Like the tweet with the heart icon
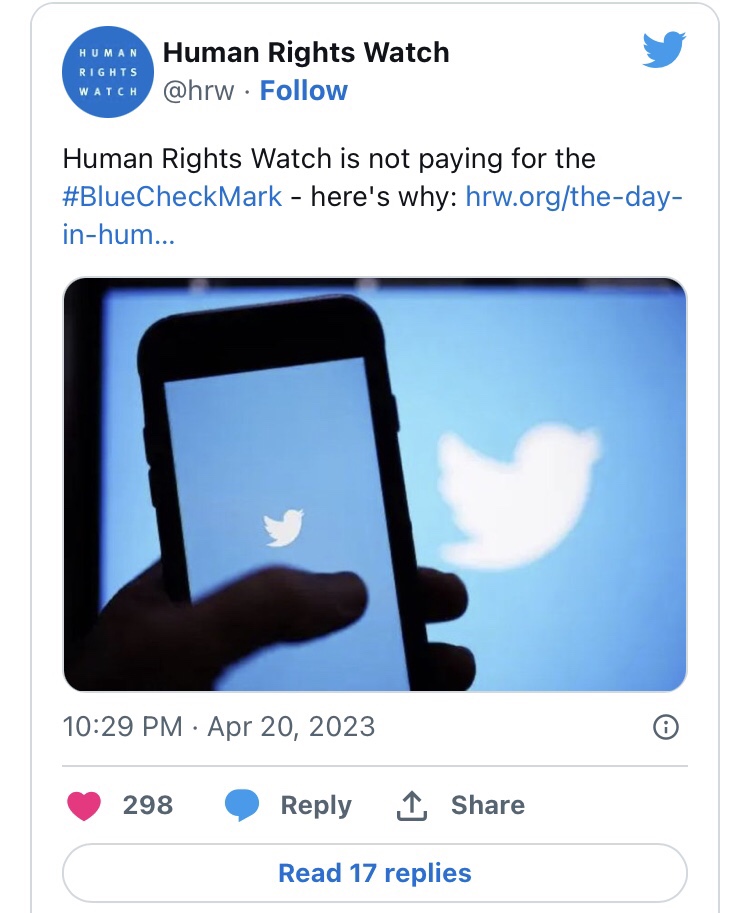The image size is (750, 913). click(x=84, y=805)
